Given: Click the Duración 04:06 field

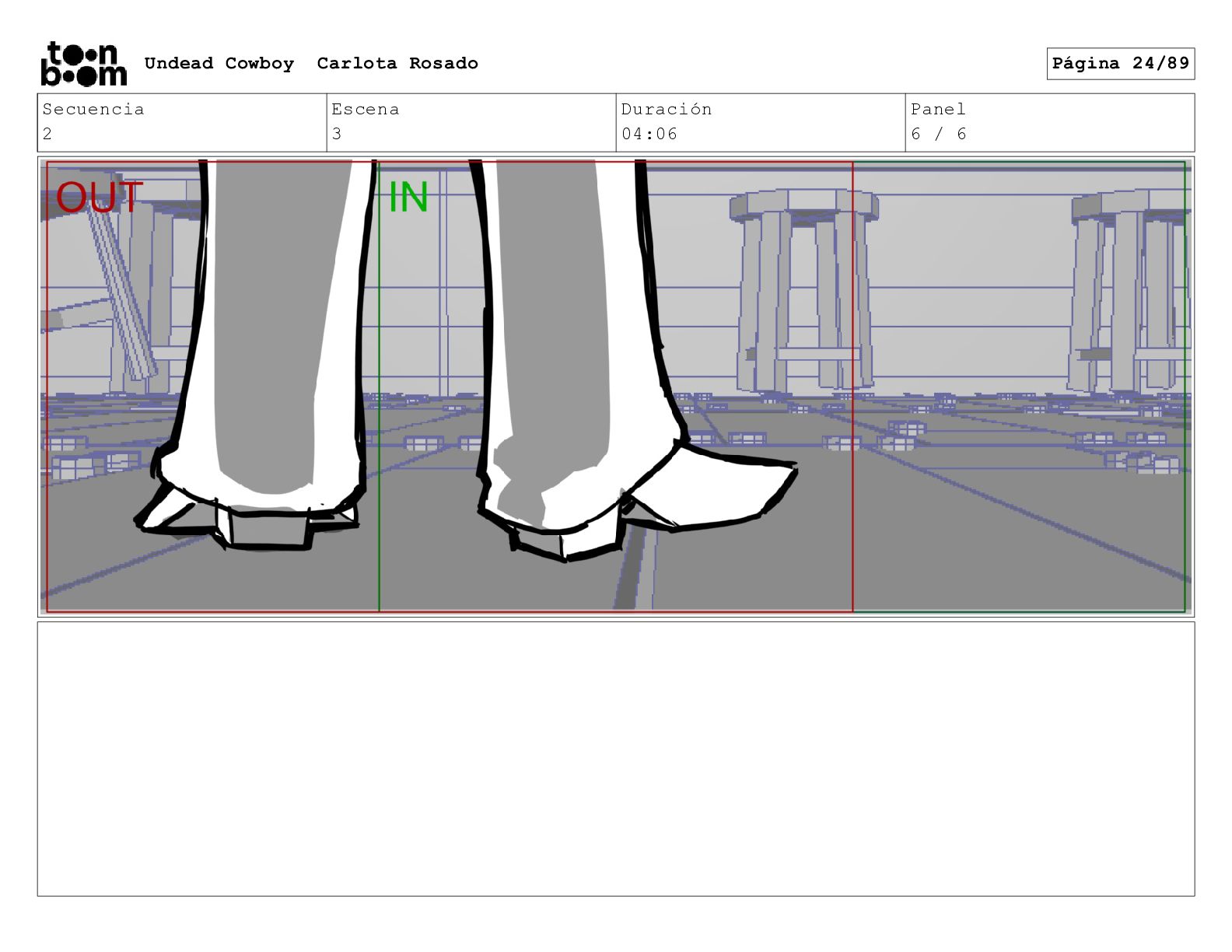Looking at the screenshot, I should (x=761, y=122).
